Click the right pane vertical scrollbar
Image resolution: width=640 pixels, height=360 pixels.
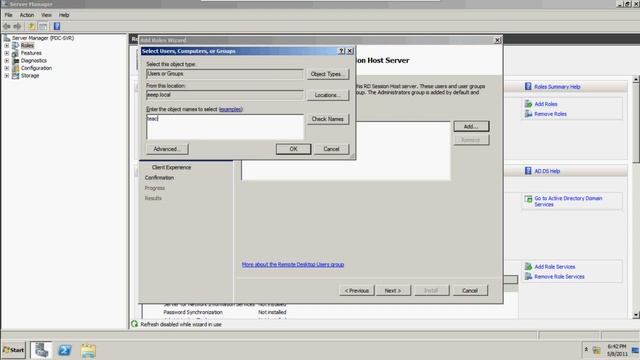636,197
